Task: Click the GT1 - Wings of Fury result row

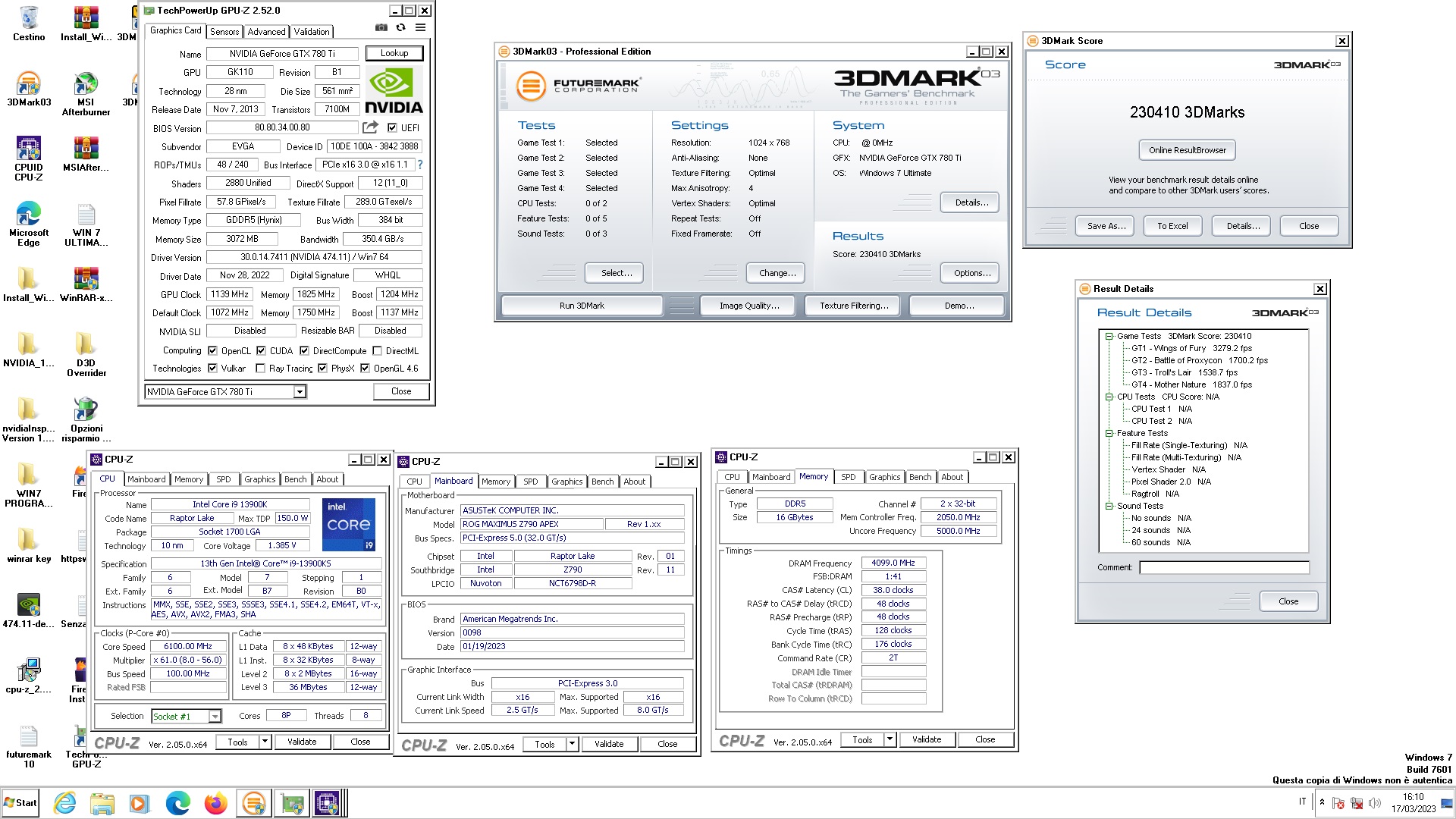Action: [1191, 348]
